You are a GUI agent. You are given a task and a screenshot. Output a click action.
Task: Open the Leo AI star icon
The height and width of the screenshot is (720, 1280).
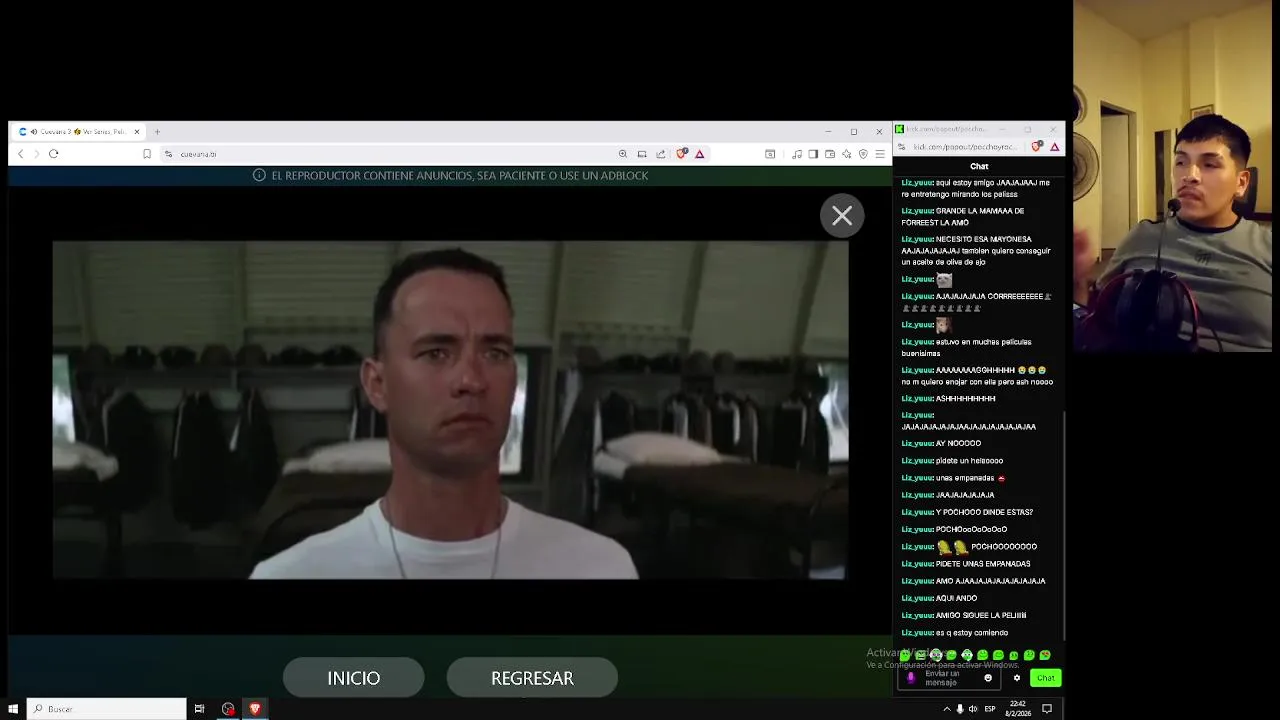pos(847,154)
